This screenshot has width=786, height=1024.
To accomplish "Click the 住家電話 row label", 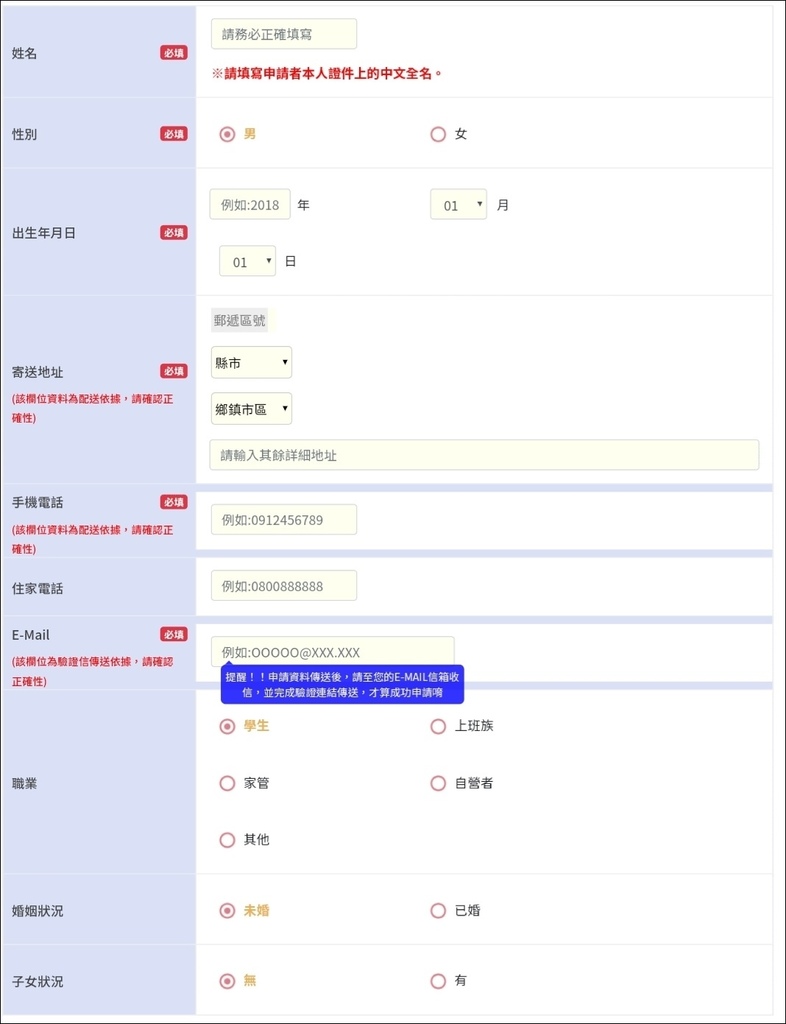I will [38, 588].
